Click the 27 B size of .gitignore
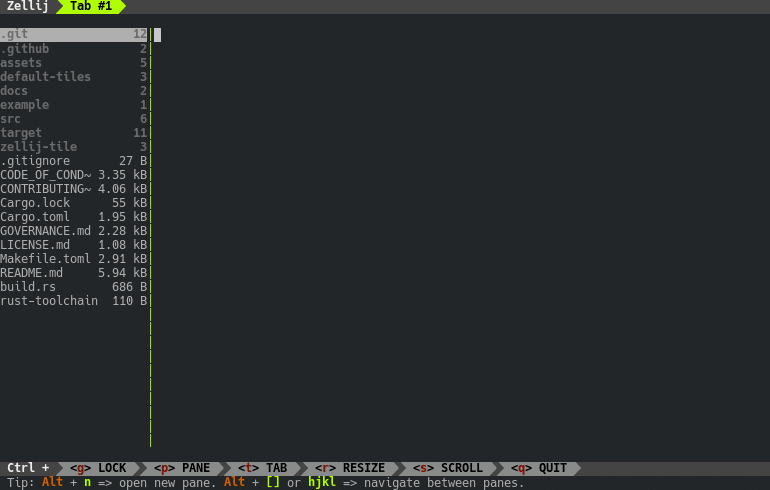Viewport: 770px width, 490px height. tap(133, 161)
